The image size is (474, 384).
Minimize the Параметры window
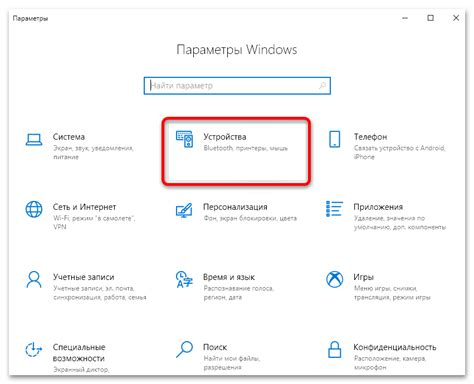click(405, 18)
